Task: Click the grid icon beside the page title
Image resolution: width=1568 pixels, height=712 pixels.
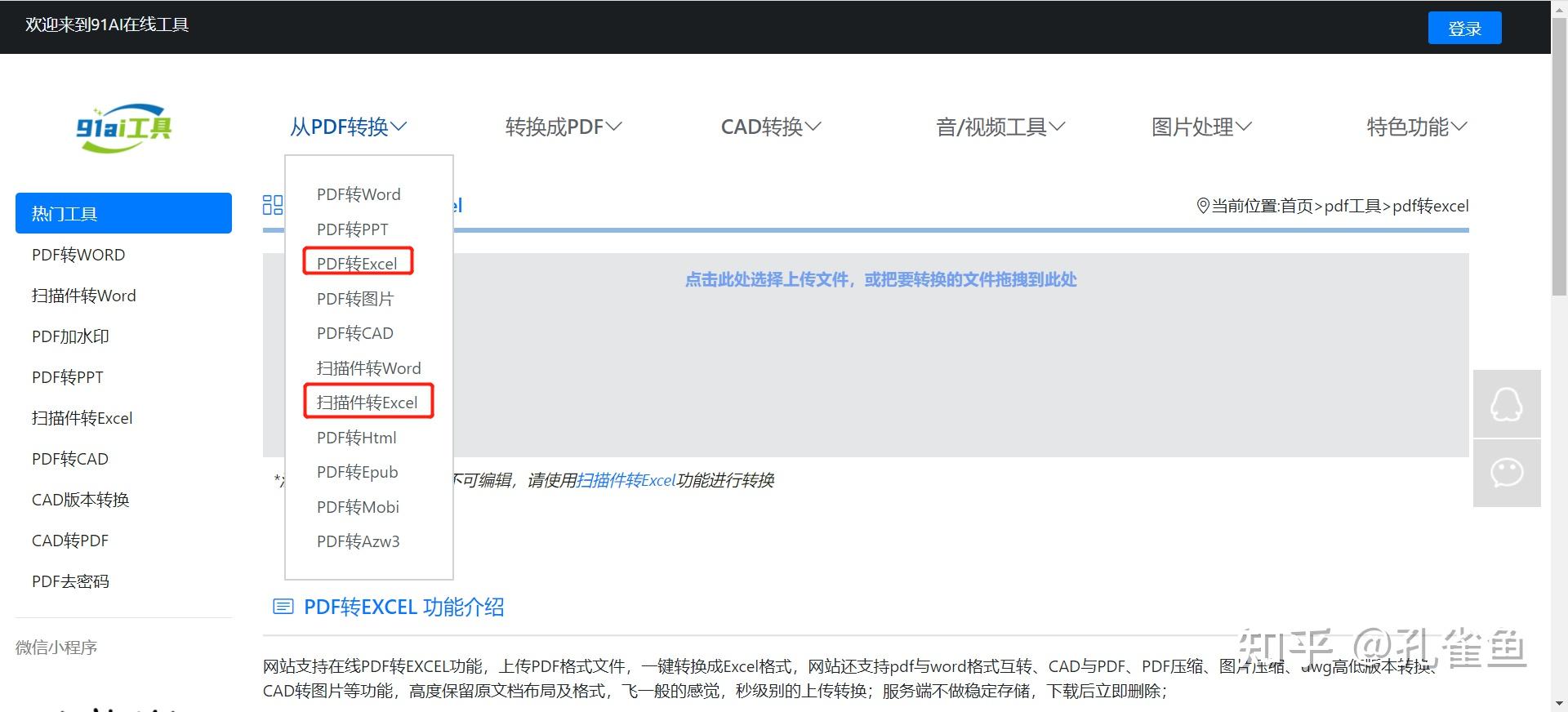Action: pyautogui.click(x=273, y=205)
